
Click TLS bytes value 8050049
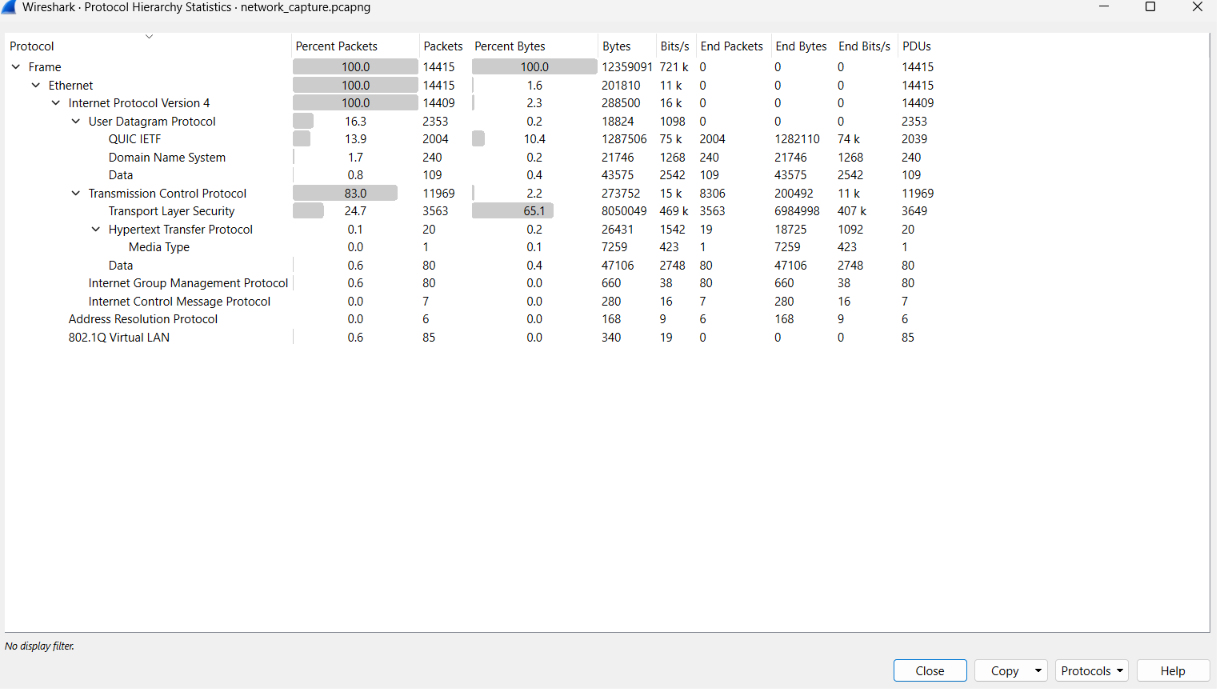(624, 211)
